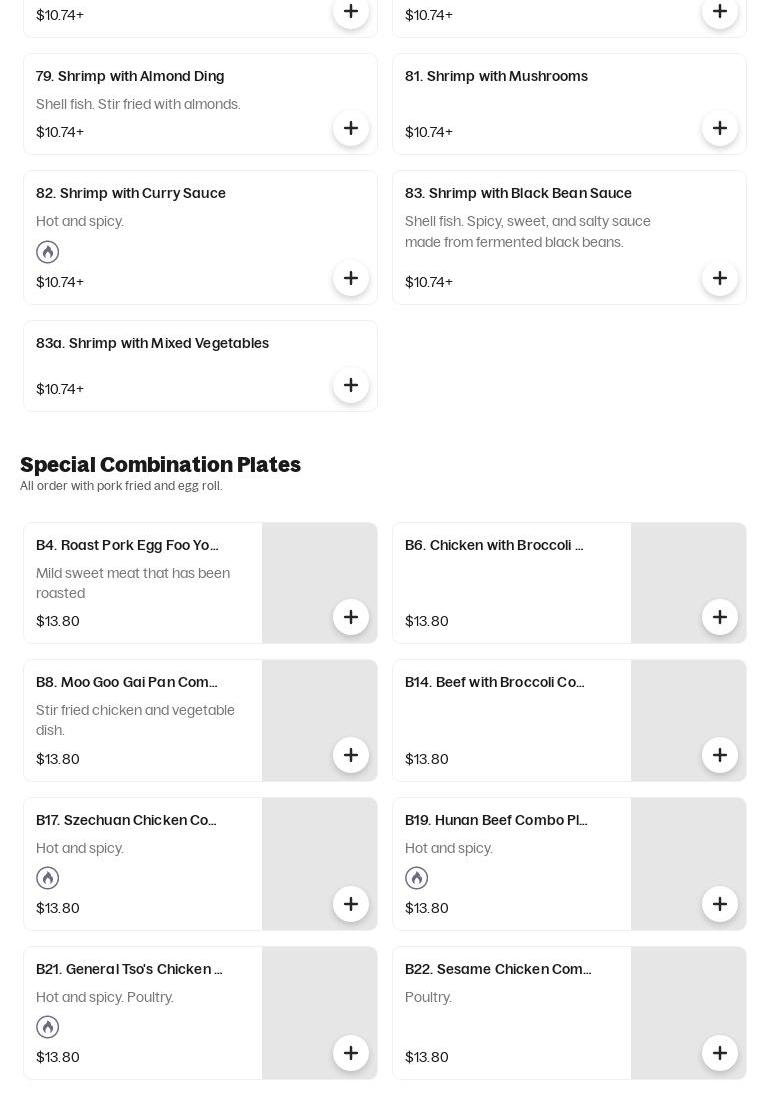
Task: Click plus icon for Shrimp with Curry Sauce
Action: coord(351,278)
